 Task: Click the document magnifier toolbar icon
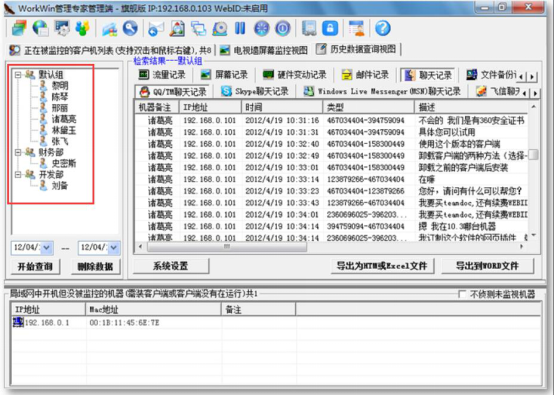click(x=177, y=28)
